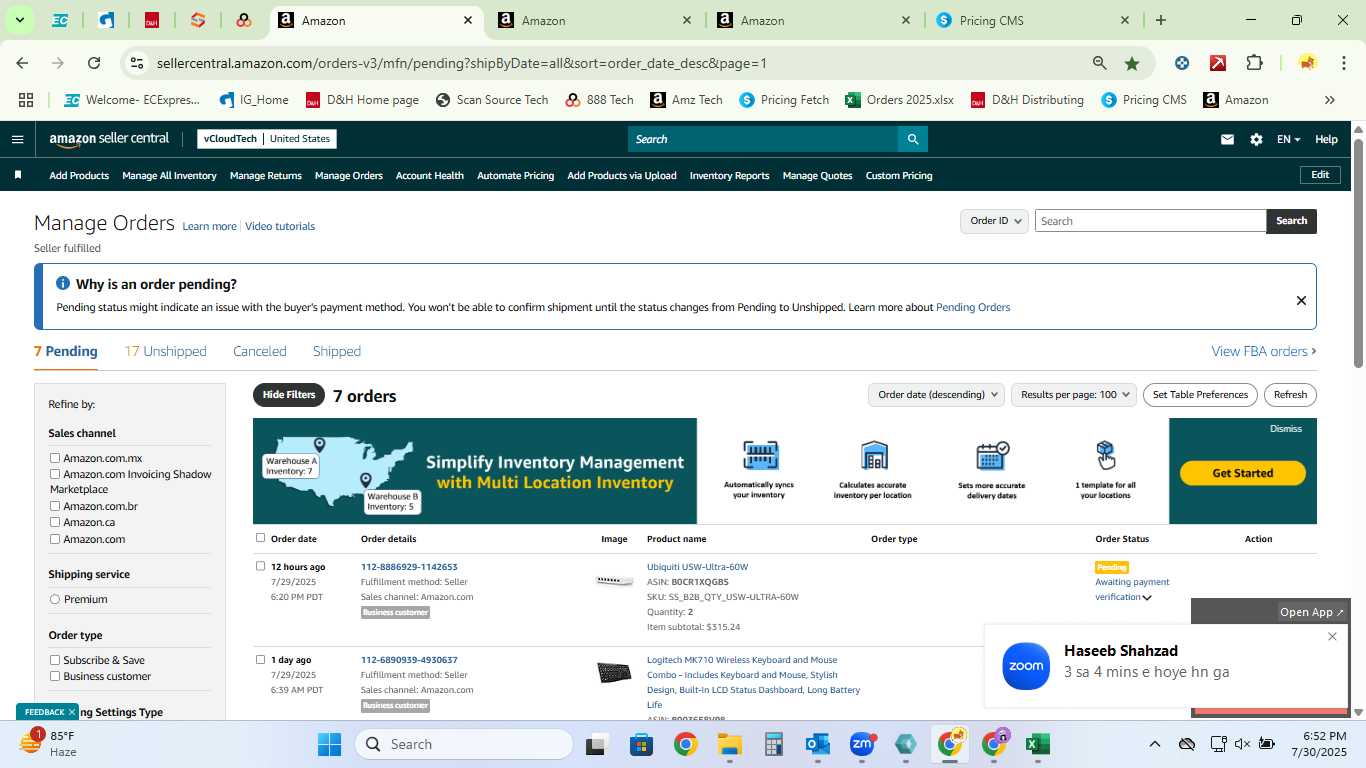
Task: Click the Logitech keyboard product image
Action: 614,673
